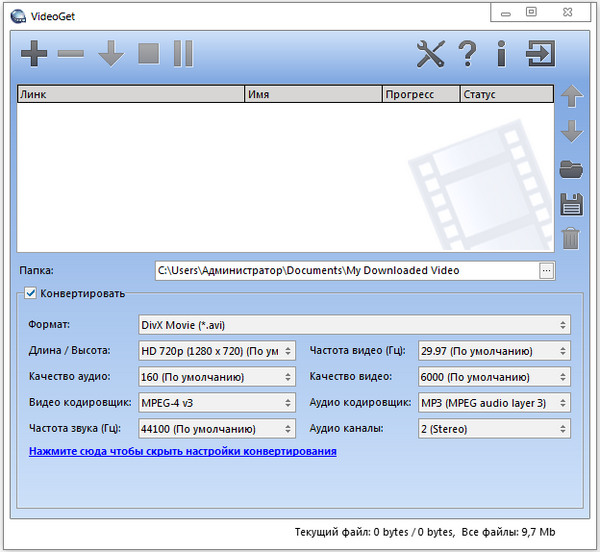
Task: Click the Линк column header
Action: pyautogui.click(x=130, y=95)
